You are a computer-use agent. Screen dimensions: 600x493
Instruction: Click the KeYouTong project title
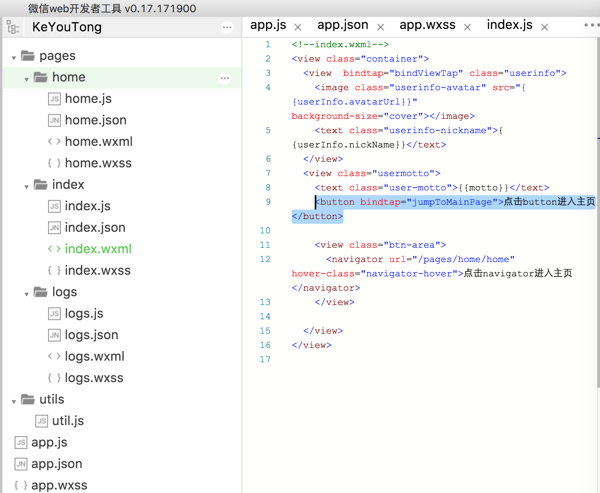67,27
